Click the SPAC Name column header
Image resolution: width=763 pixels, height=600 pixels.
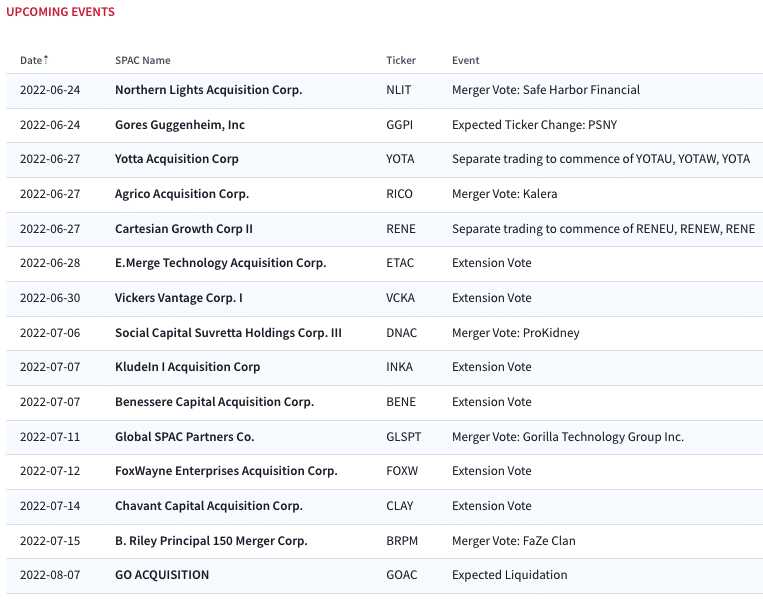(x=143, y=60)
